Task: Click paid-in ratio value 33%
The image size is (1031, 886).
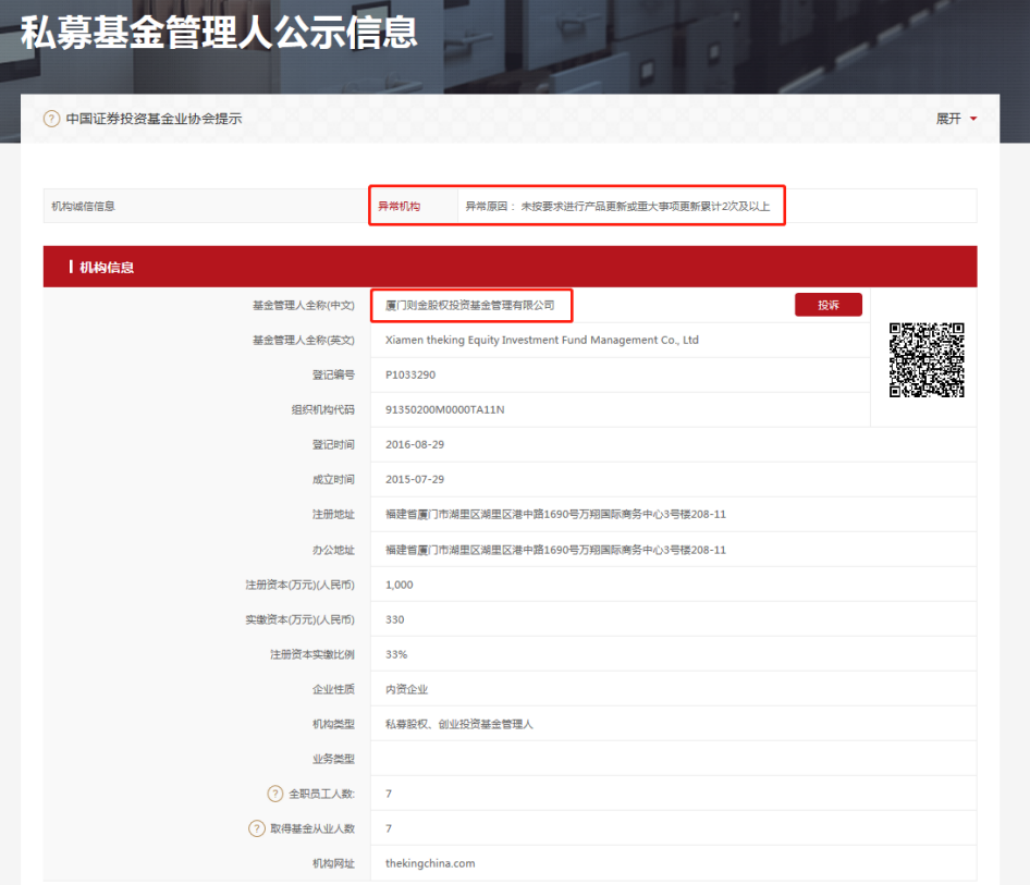Action: tap(396, 654)
